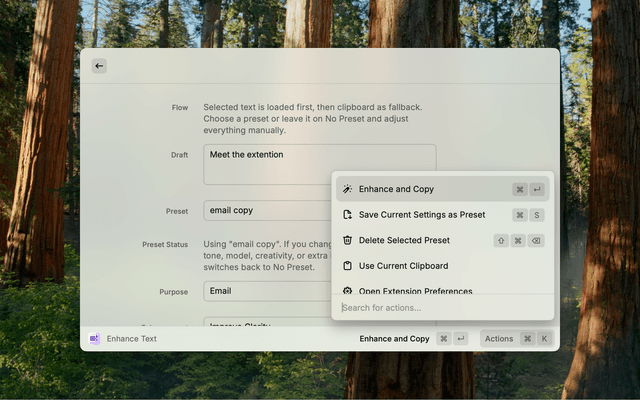The height and width of the screenshot is (400, 640).
Task: Open the Preset dropdown showing email copy
Action: click(267, 211)
